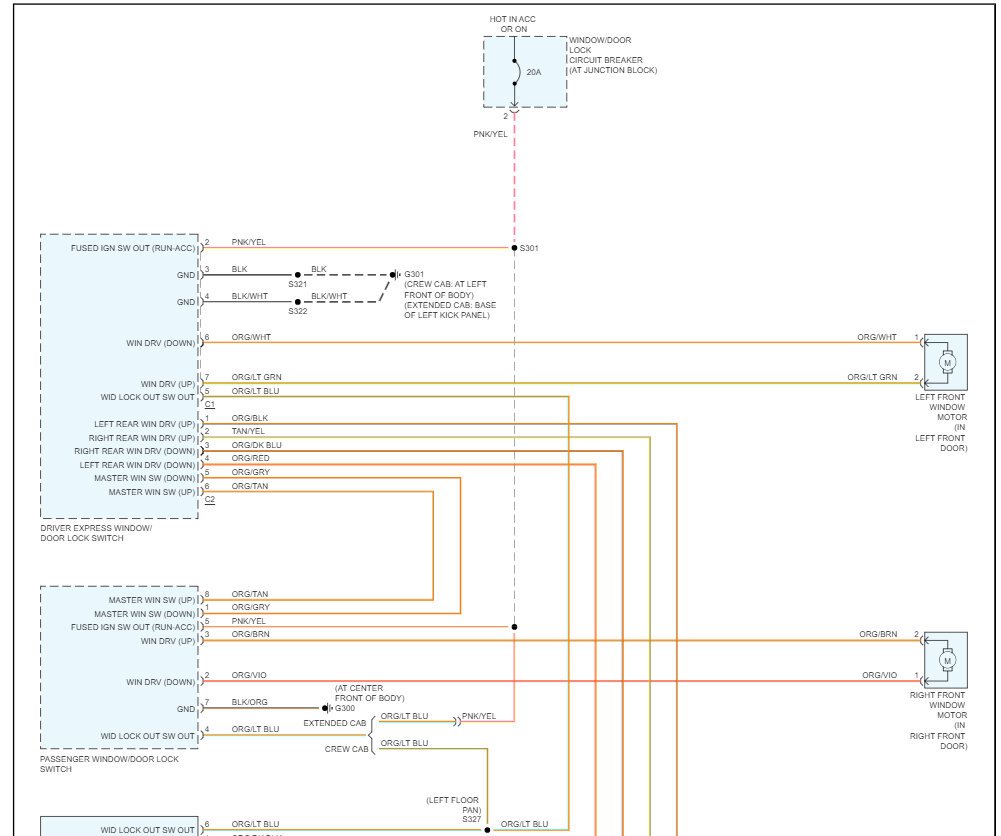1001x836 pixels.
Task: Click the ORG/VIO label by right motor
Action: [x=880, y=675]
